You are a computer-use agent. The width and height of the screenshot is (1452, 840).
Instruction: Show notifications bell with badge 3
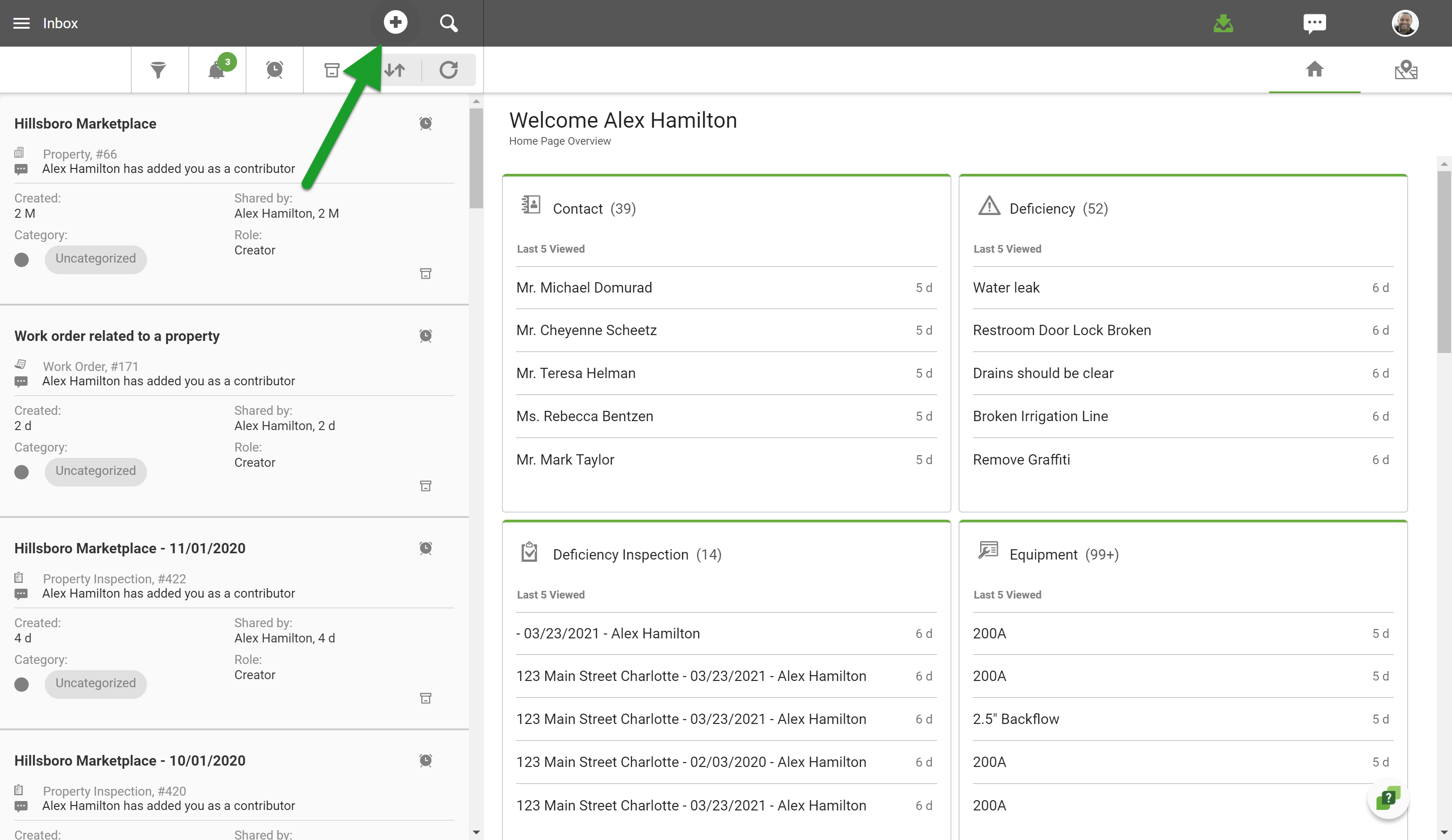click(x=216, y=70)
